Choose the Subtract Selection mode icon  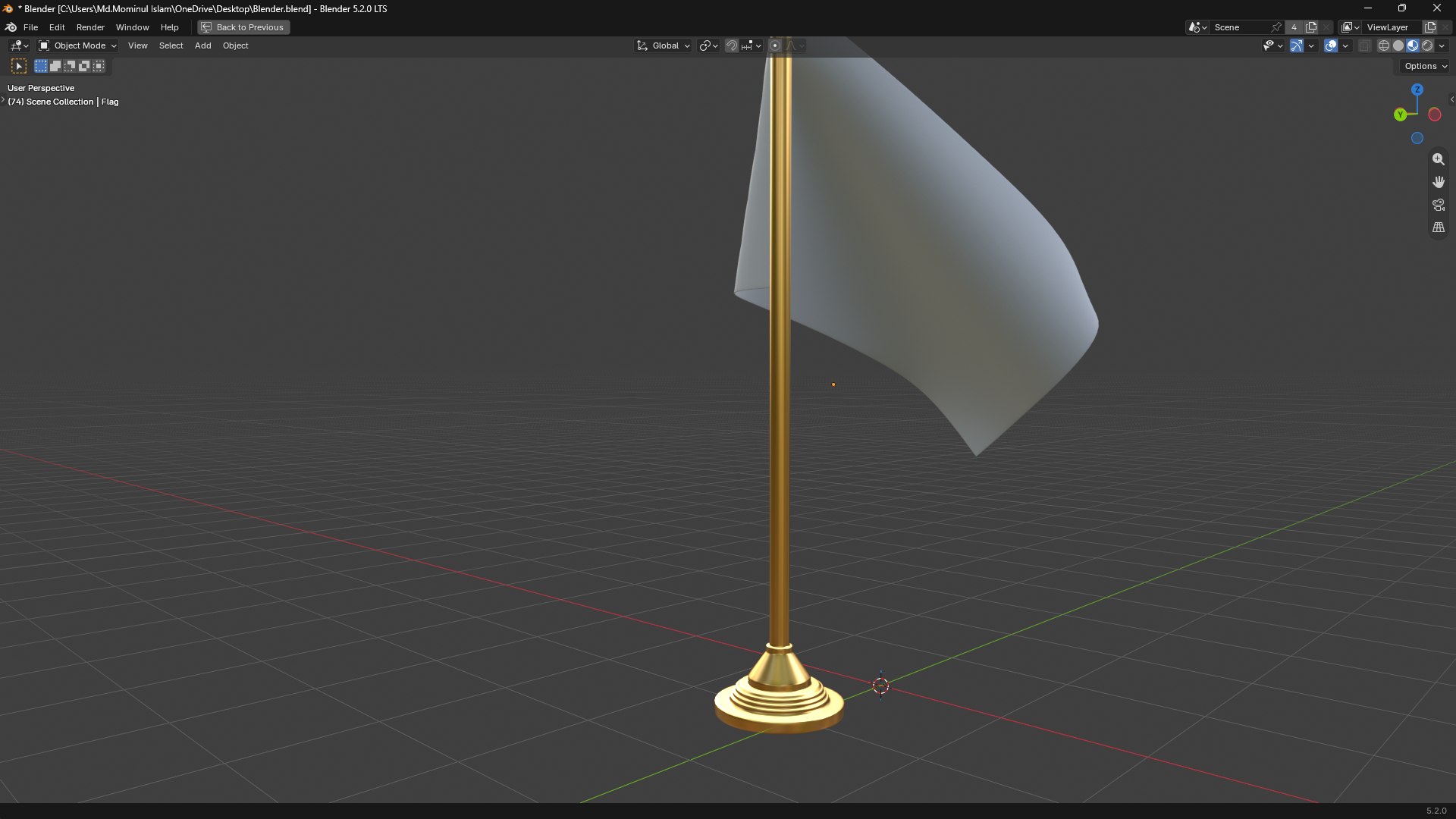[70, 66]
